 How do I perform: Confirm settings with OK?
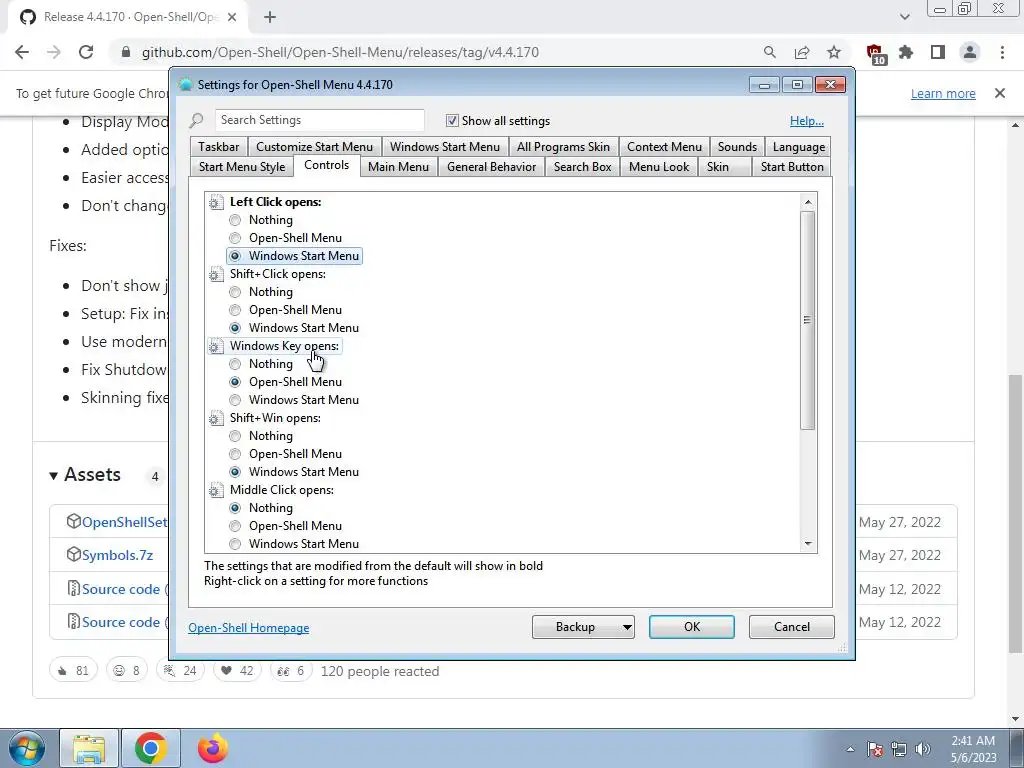point(692,627)
